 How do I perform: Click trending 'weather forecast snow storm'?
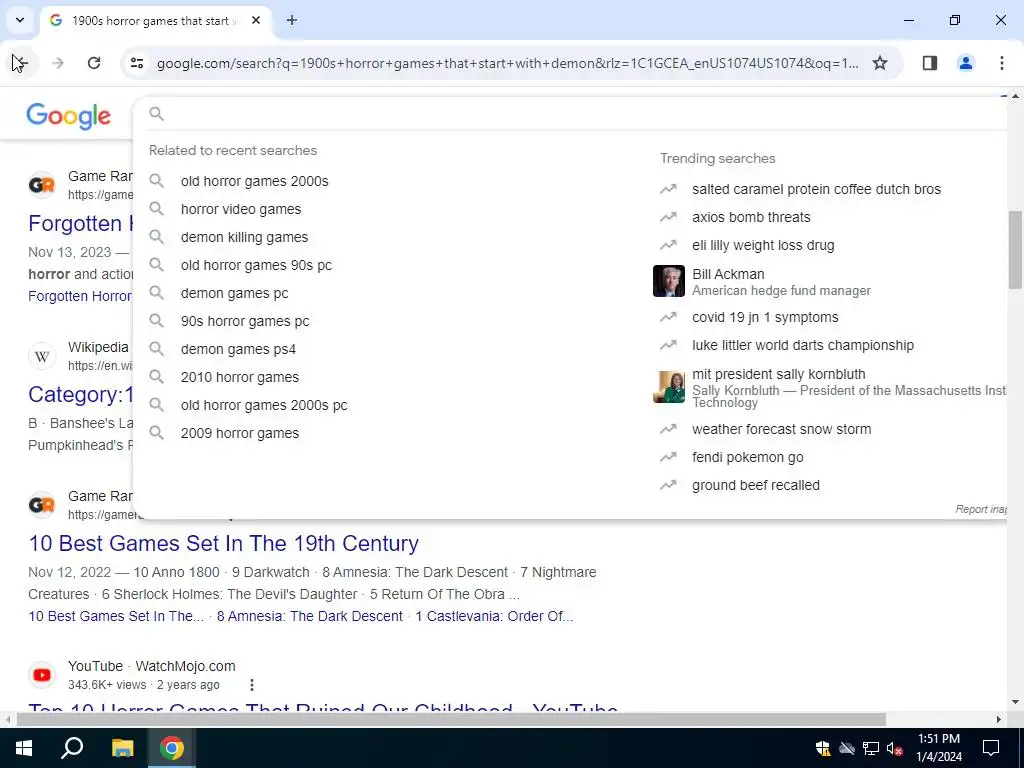782,429
